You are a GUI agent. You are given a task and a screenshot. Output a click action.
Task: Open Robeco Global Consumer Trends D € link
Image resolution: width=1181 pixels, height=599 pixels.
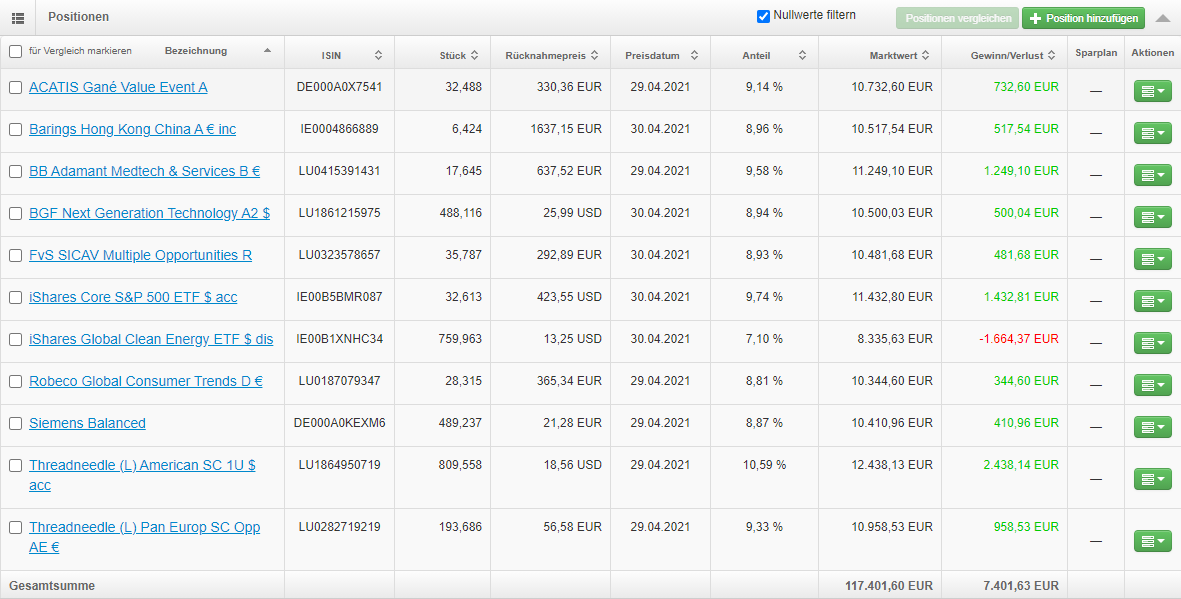(x=145, y=382)
